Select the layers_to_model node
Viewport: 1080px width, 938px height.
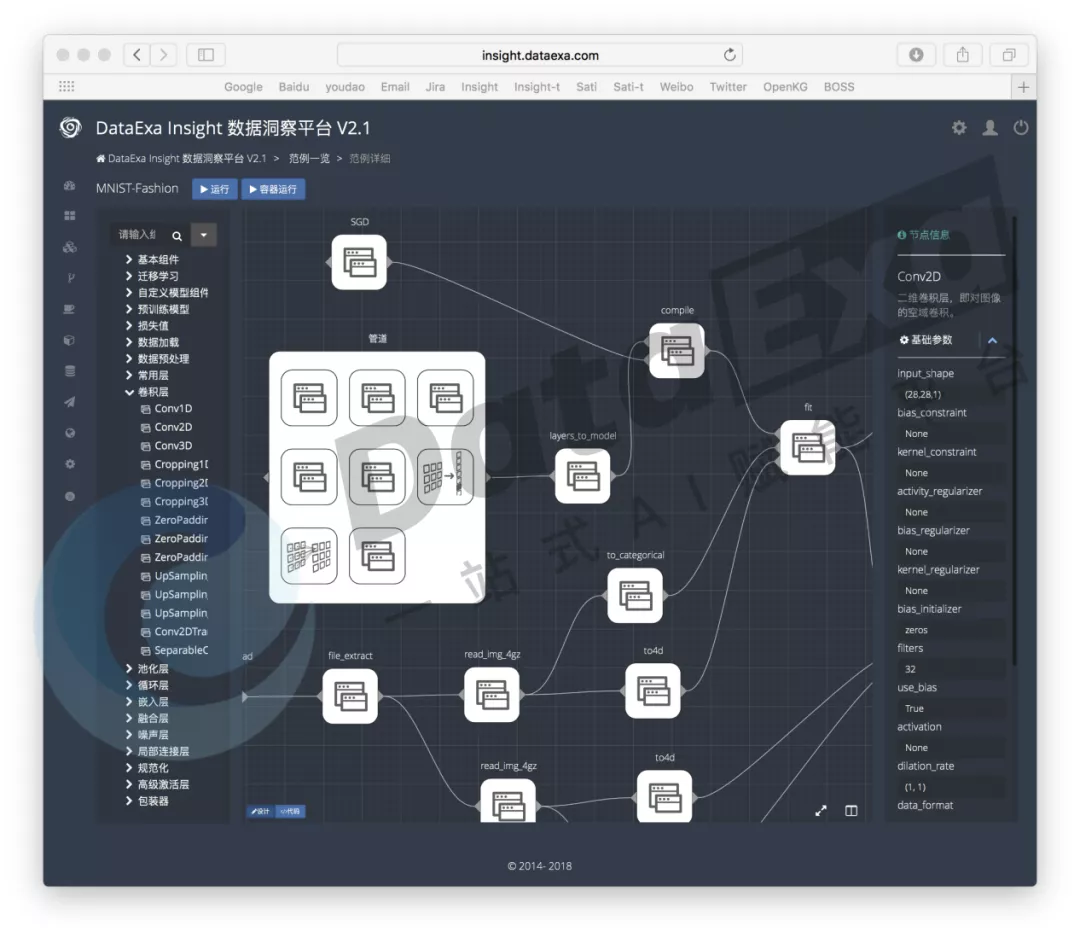pos(582,476)
